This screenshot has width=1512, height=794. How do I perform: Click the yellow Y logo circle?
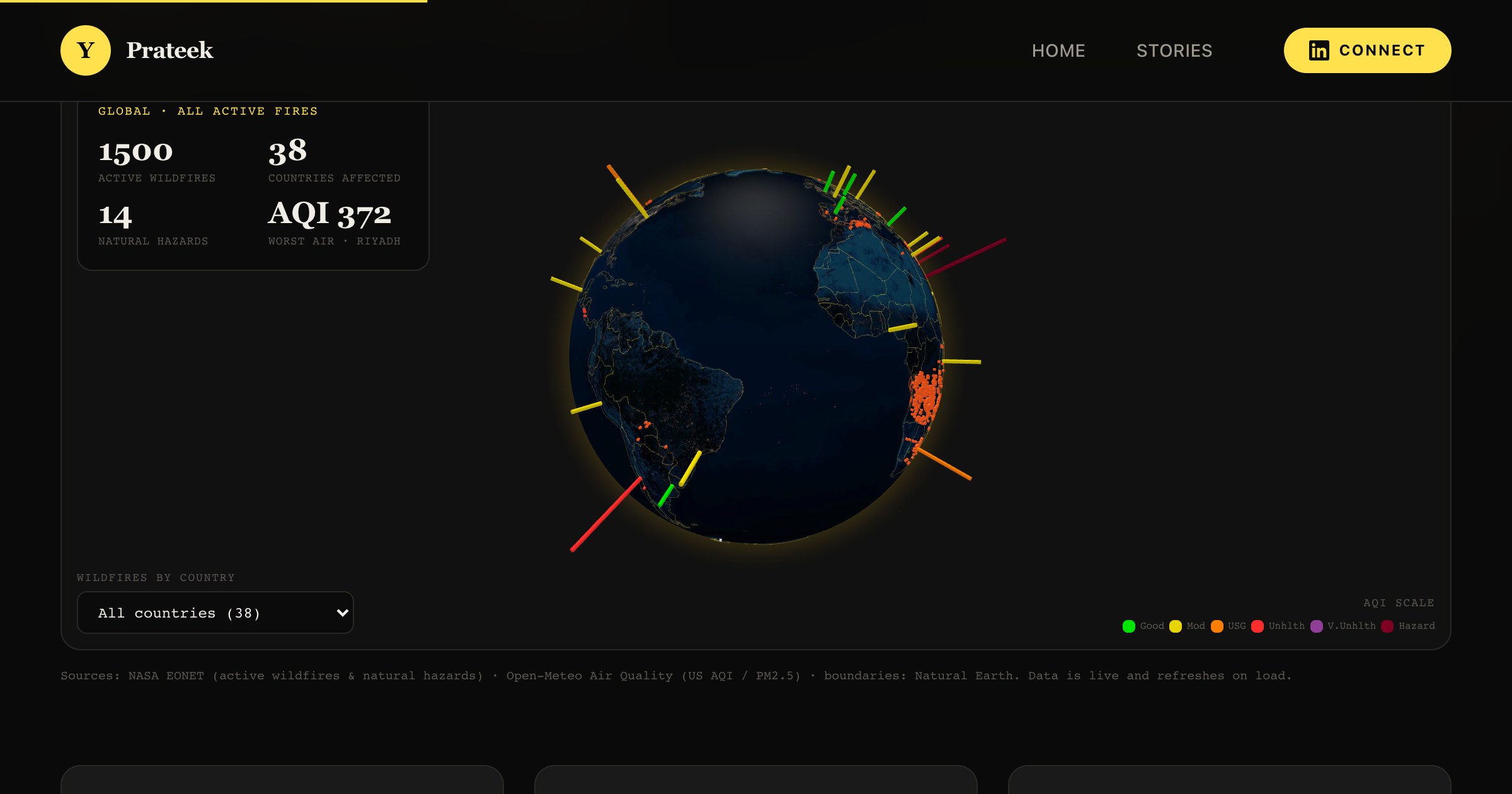86,50
